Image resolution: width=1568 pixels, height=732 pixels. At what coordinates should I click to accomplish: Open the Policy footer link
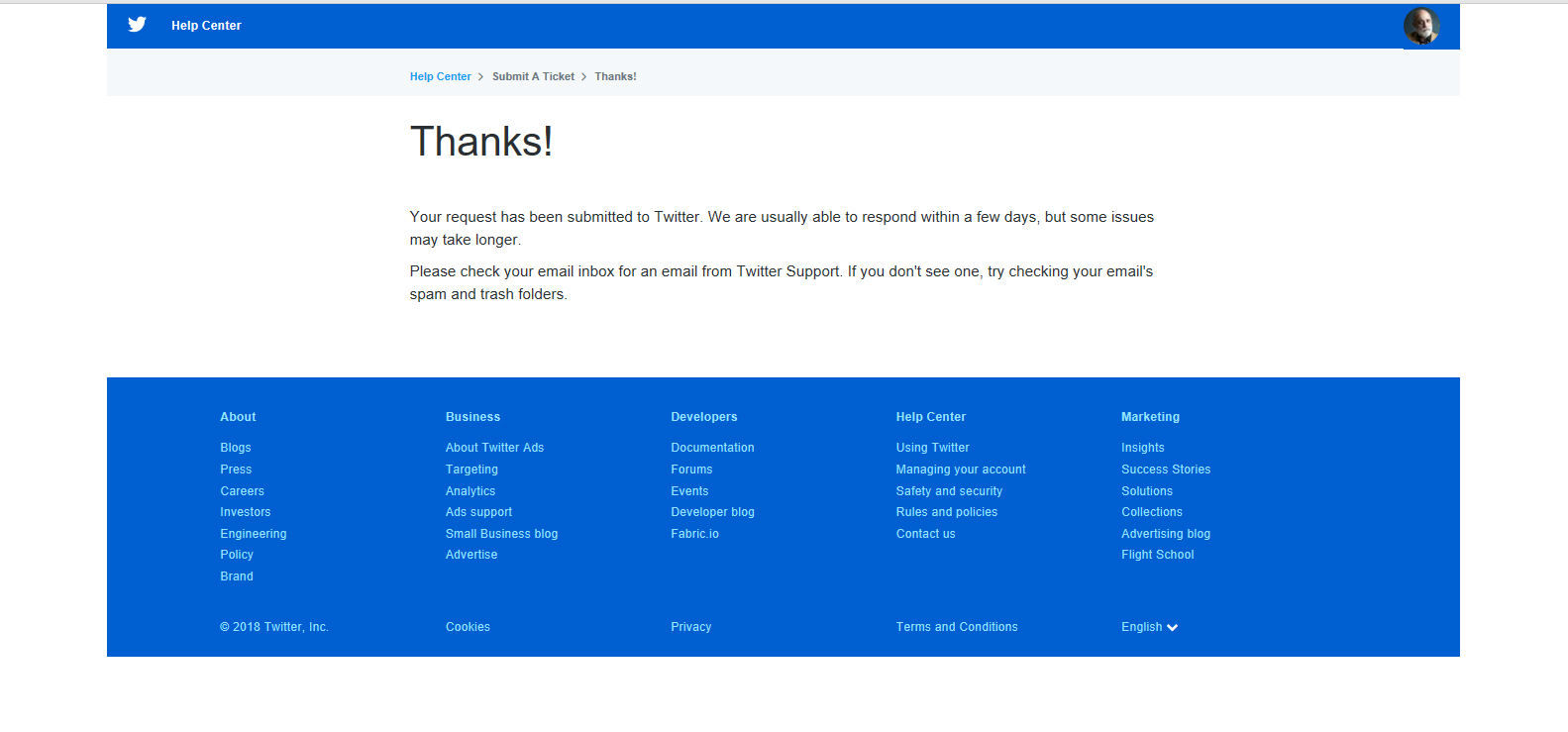[x=237, y=555]
